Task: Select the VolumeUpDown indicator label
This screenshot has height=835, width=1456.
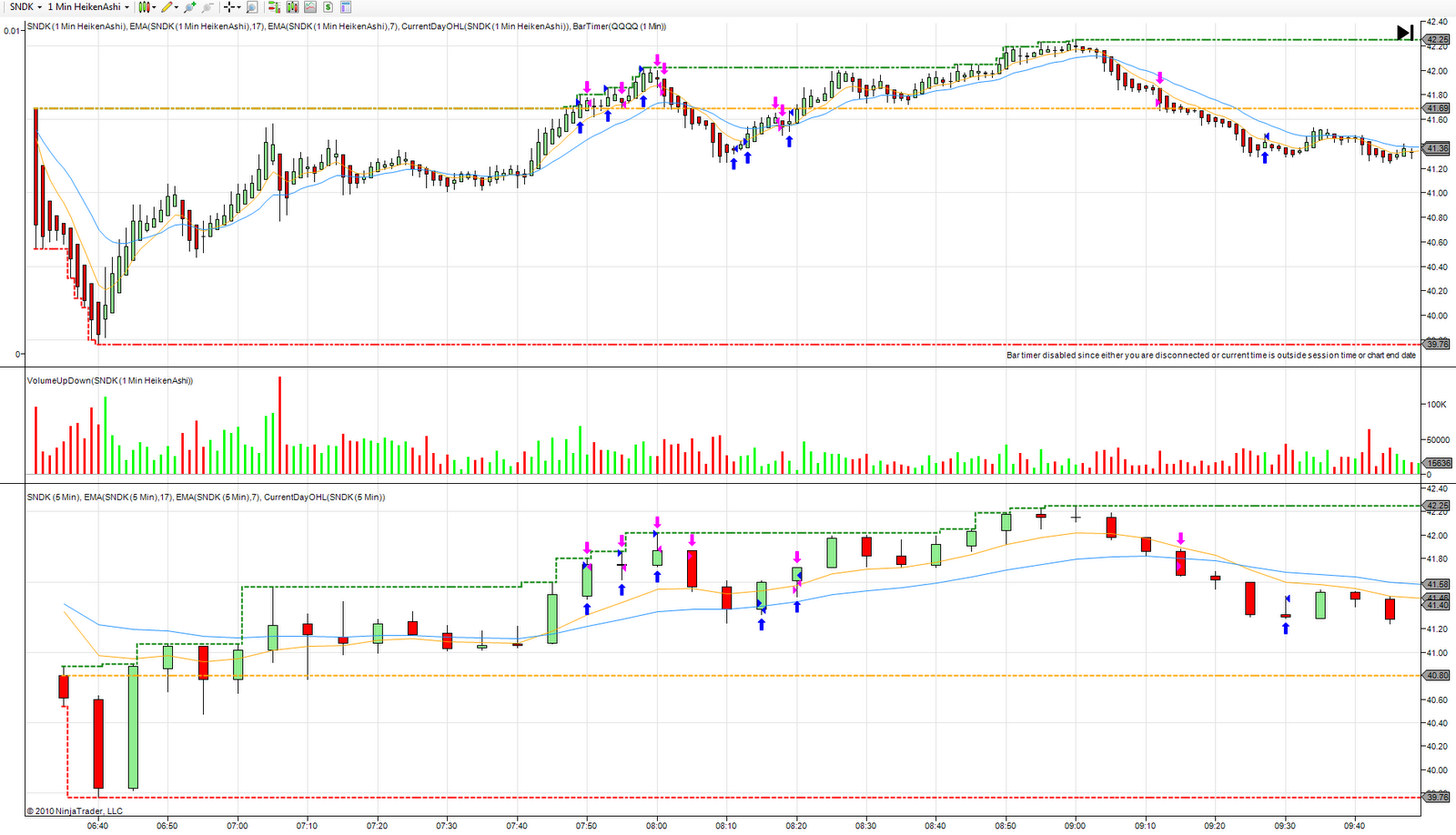Action: (110, 380)
